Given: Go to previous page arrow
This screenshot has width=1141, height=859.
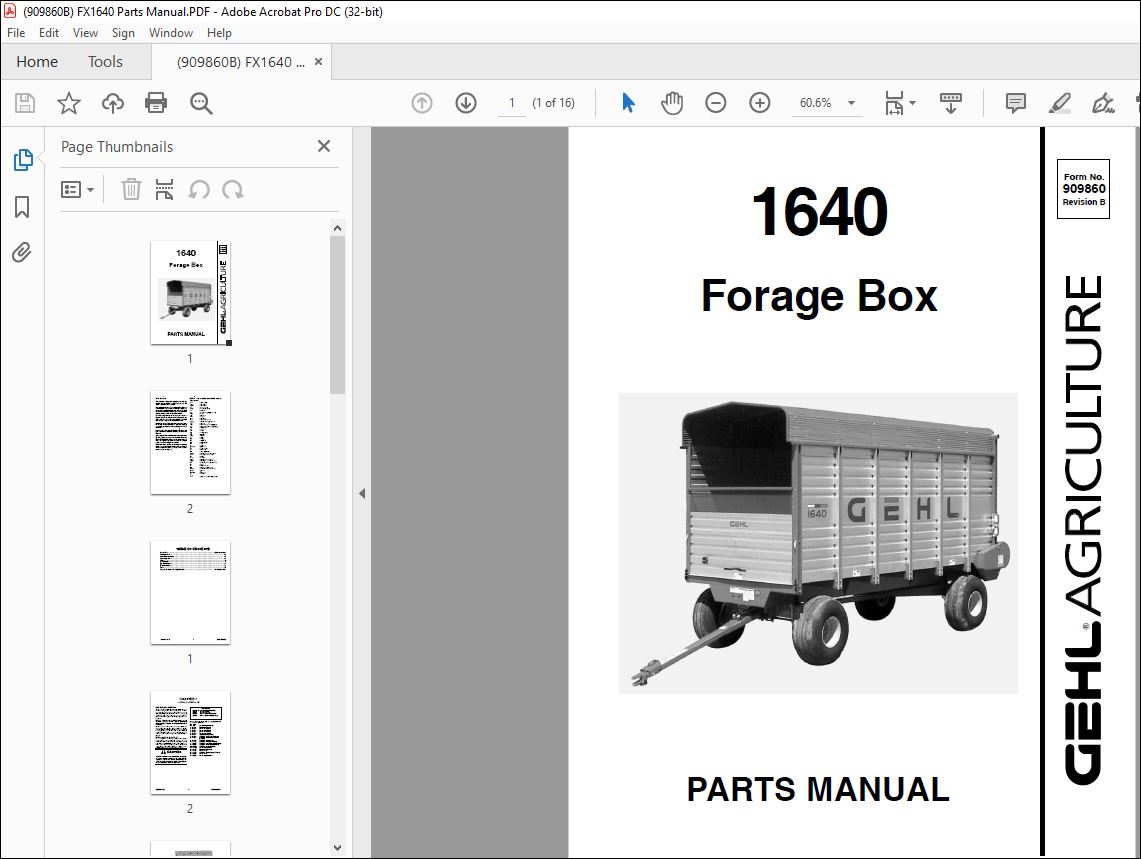Looking at the screenshot, I should click(422, 103).
